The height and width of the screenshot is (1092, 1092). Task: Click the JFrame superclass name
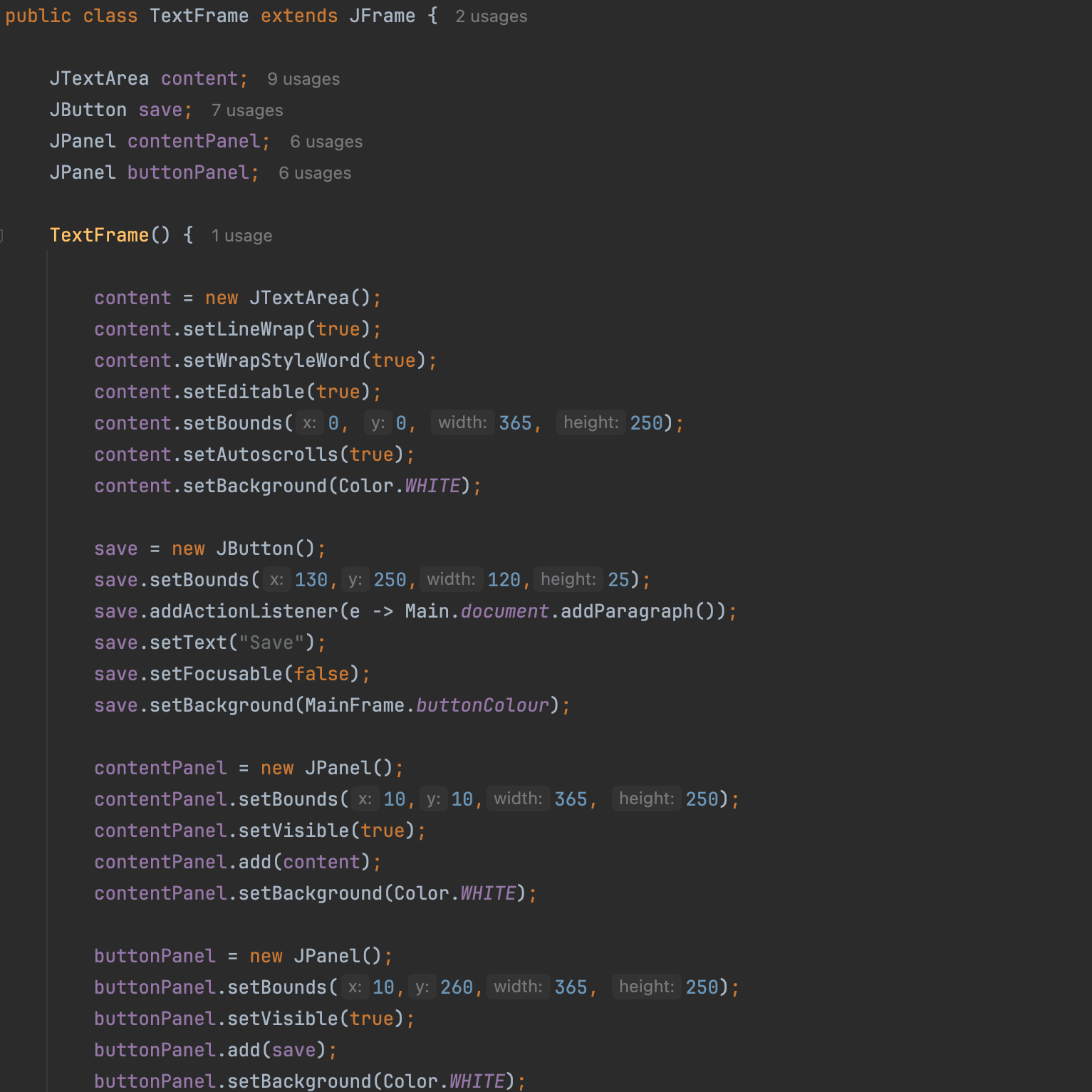click(382, 16)
